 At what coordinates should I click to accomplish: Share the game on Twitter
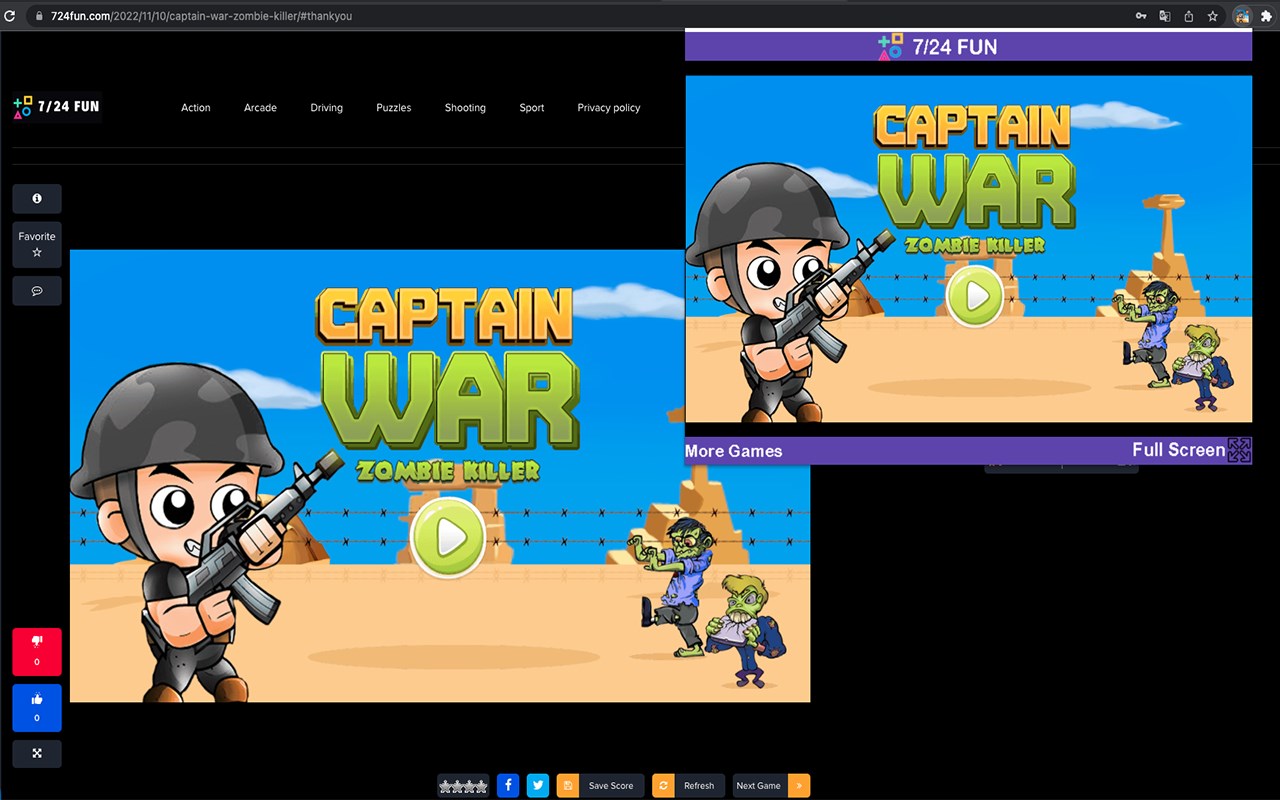[538, 786]
